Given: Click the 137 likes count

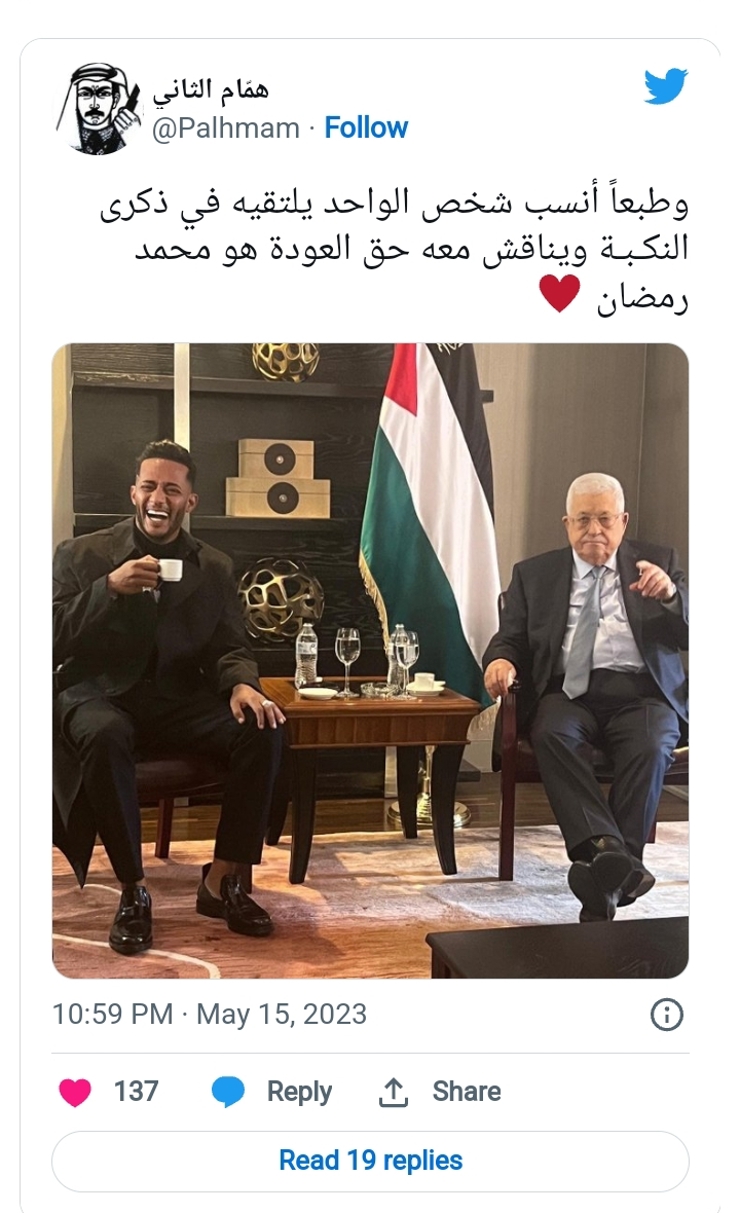Looking at the screenshot, I should (136, 1091).
